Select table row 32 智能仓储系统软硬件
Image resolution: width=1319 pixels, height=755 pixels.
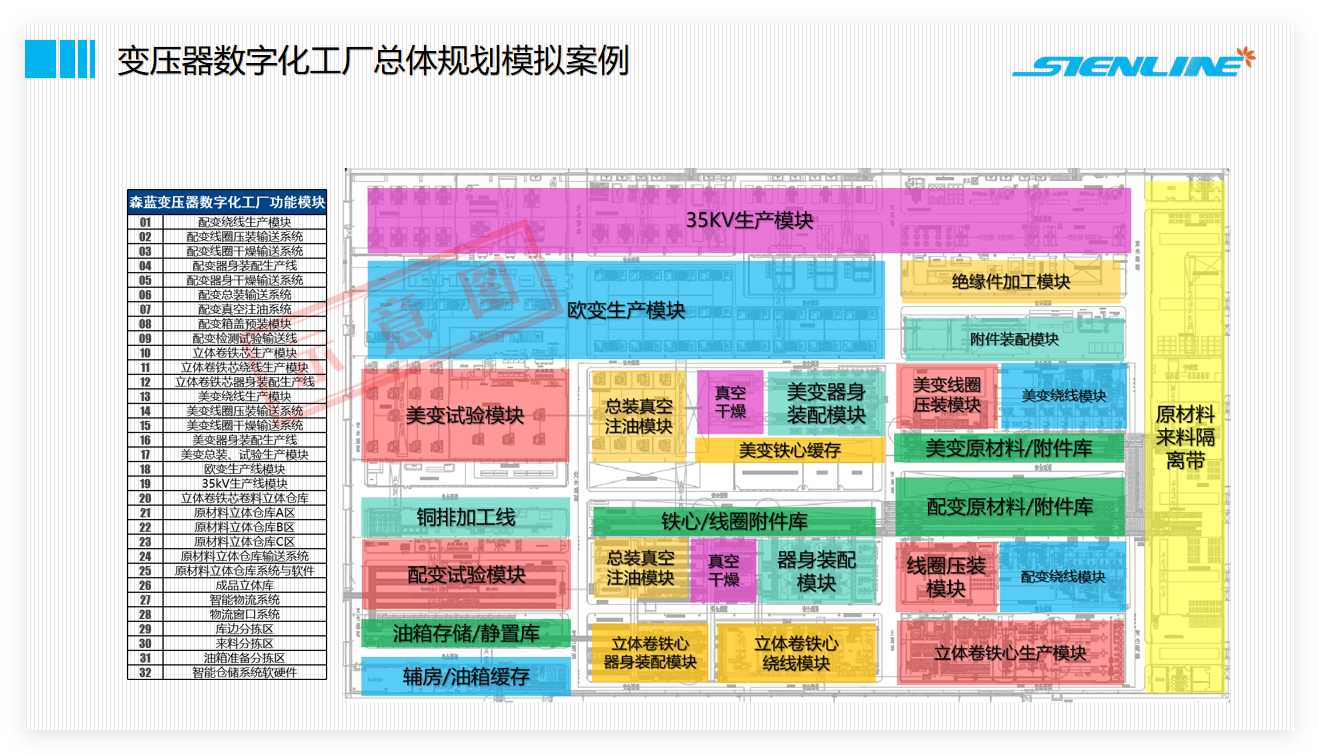[x=227, y=672]
